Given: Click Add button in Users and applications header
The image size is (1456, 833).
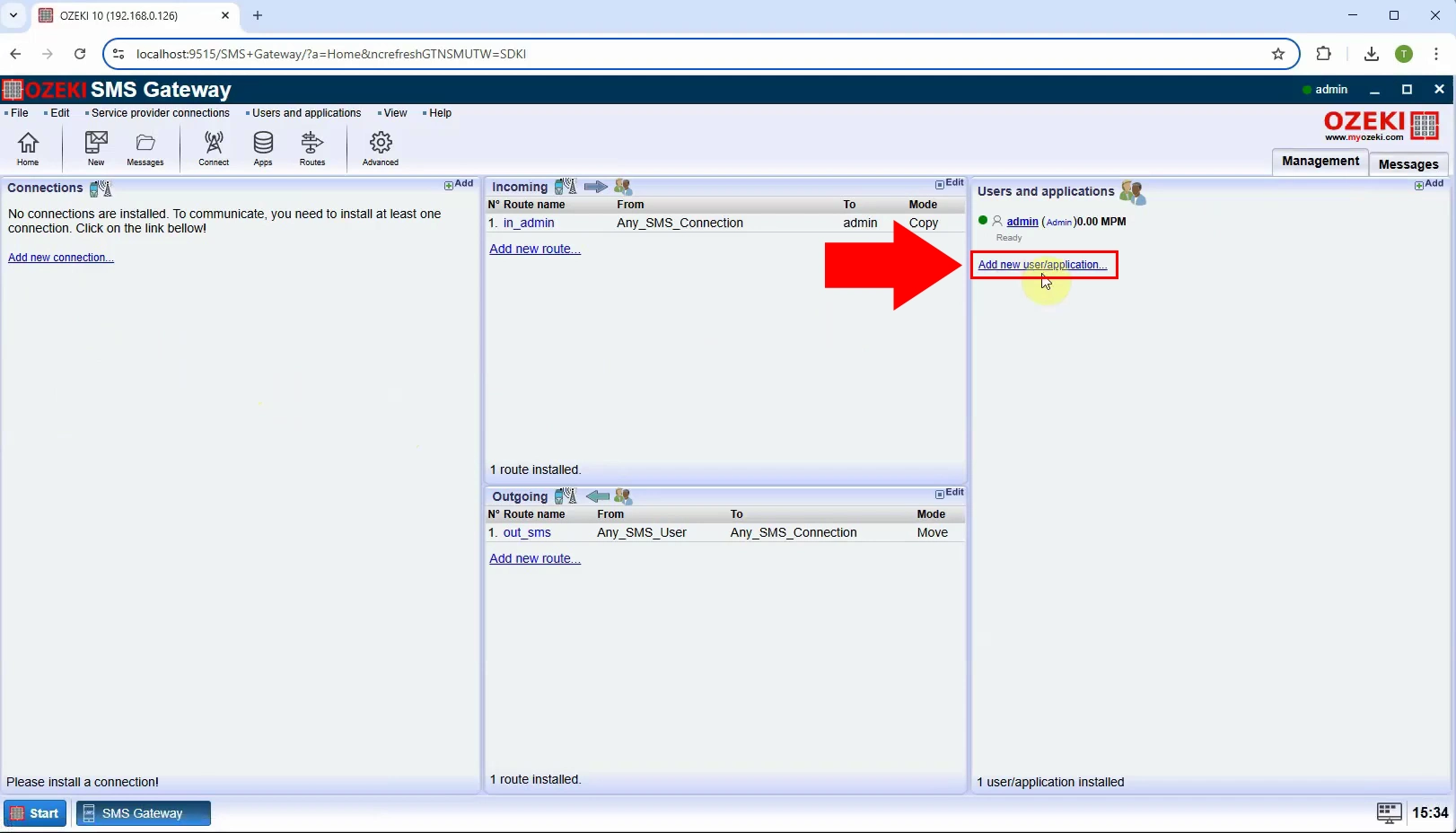Looking at the screenshot, I should 1429,184.
